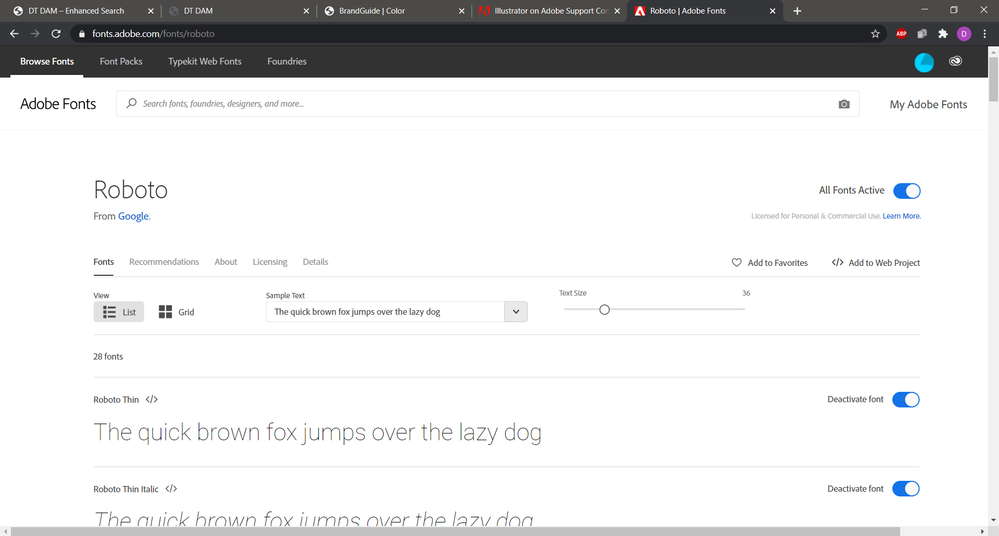Click the heart Add to Favorites

[x=769, y=263]
